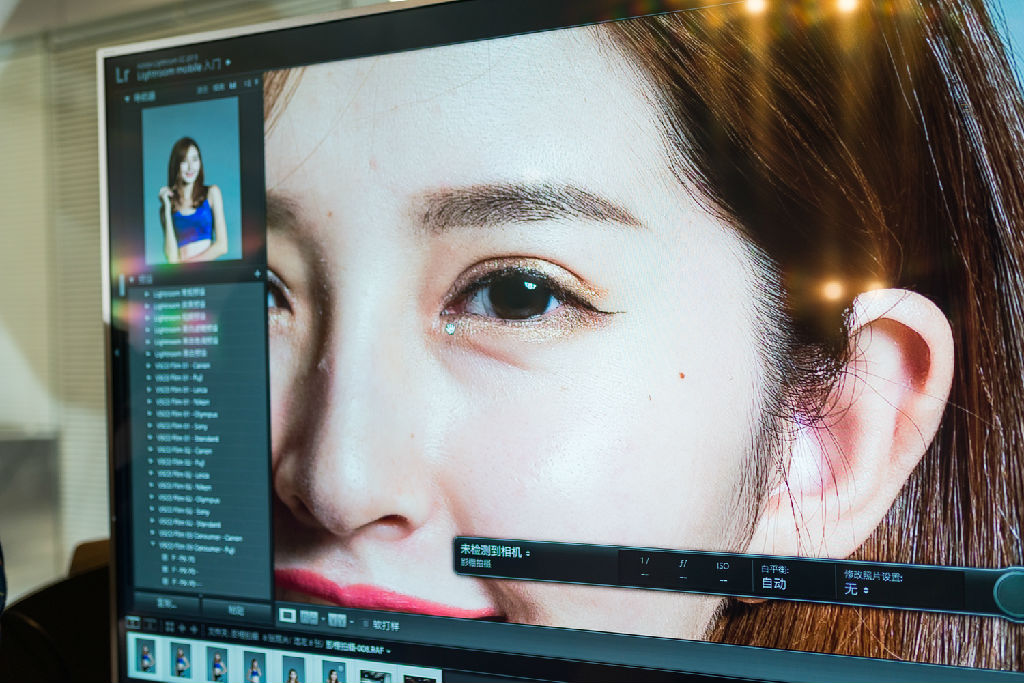Select the first filmstrip thumbnail
The height and width of the screenshot is (683, 1024).
pyautogui.click(x=145, y=655)
